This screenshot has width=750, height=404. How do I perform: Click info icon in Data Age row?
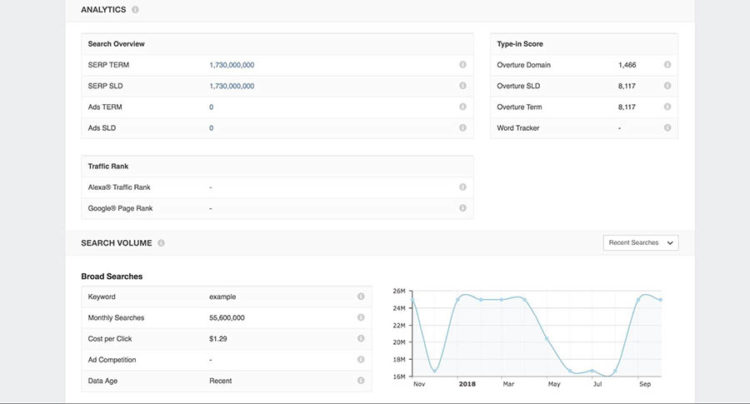[360, 381]
